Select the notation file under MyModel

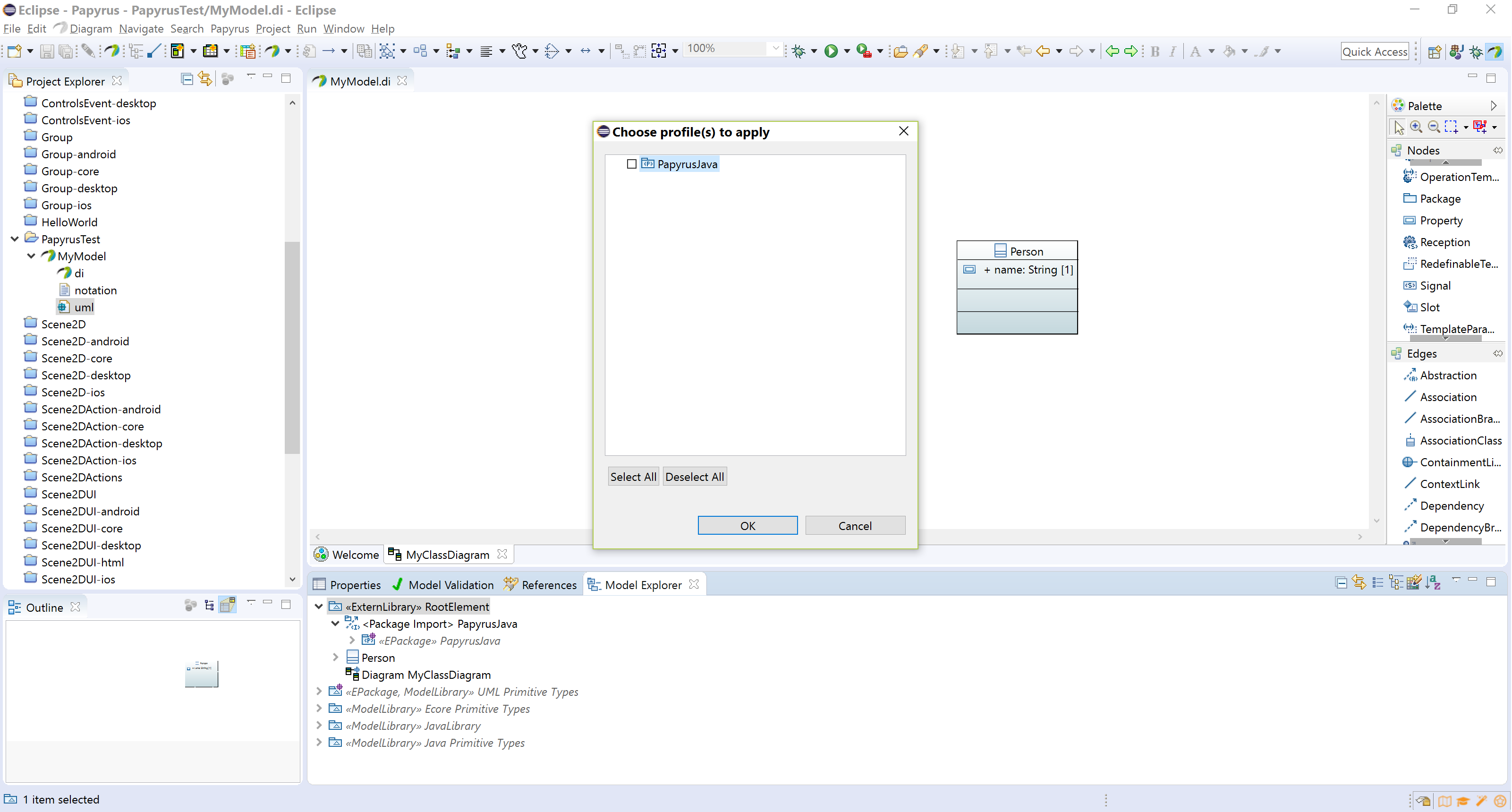point(89,290)
